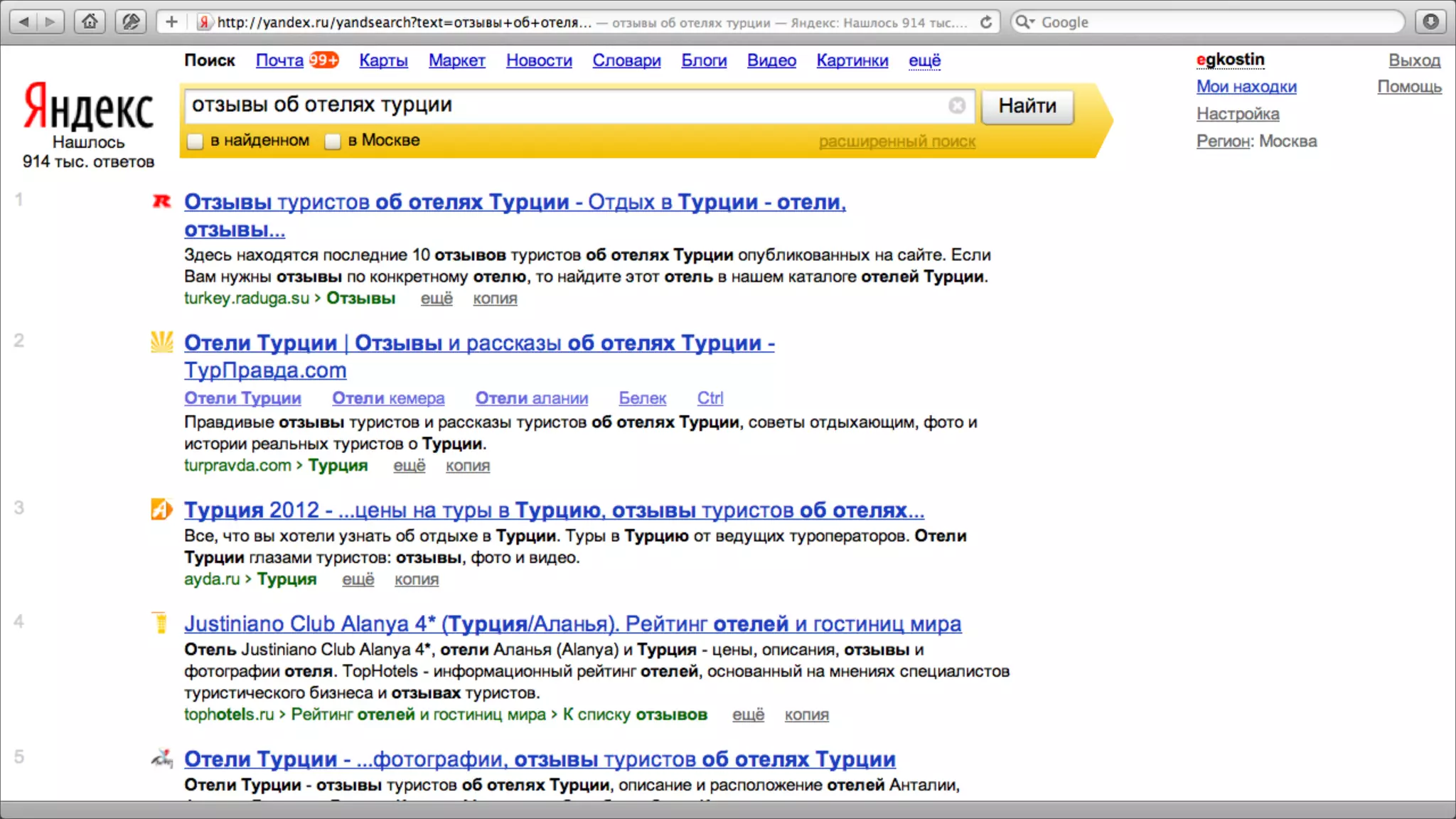Click the ayda.ru favicon beside third result
This screenshot has width=1456, height=819.
[161, 510]
